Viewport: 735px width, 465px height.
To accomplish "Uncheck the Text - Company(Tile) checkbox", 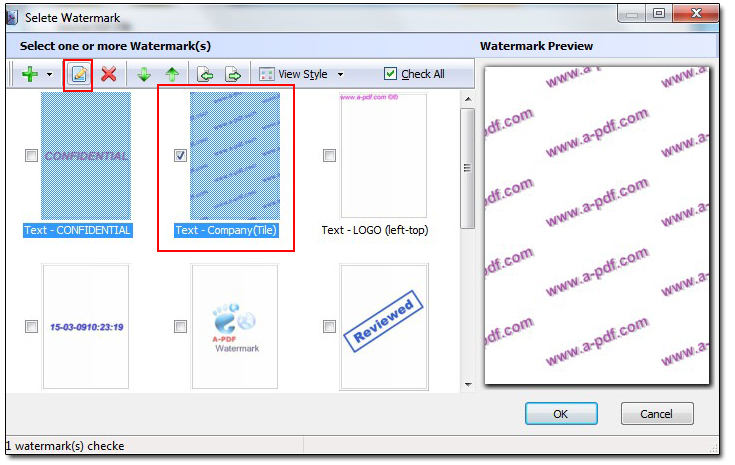I will 180,155.
